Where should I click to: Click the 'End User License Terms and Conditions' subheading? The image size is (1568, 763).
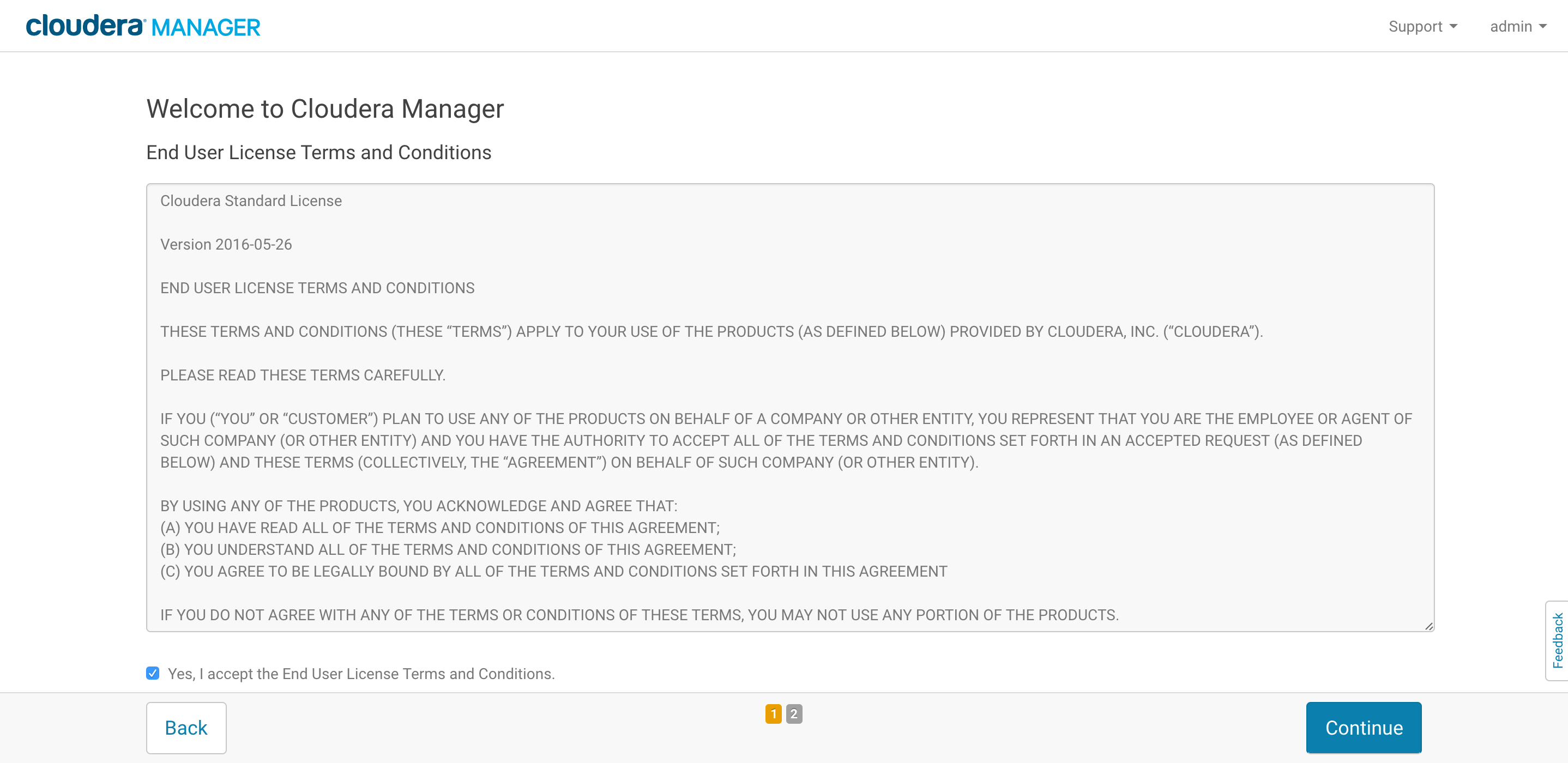[x=318, y=152]
